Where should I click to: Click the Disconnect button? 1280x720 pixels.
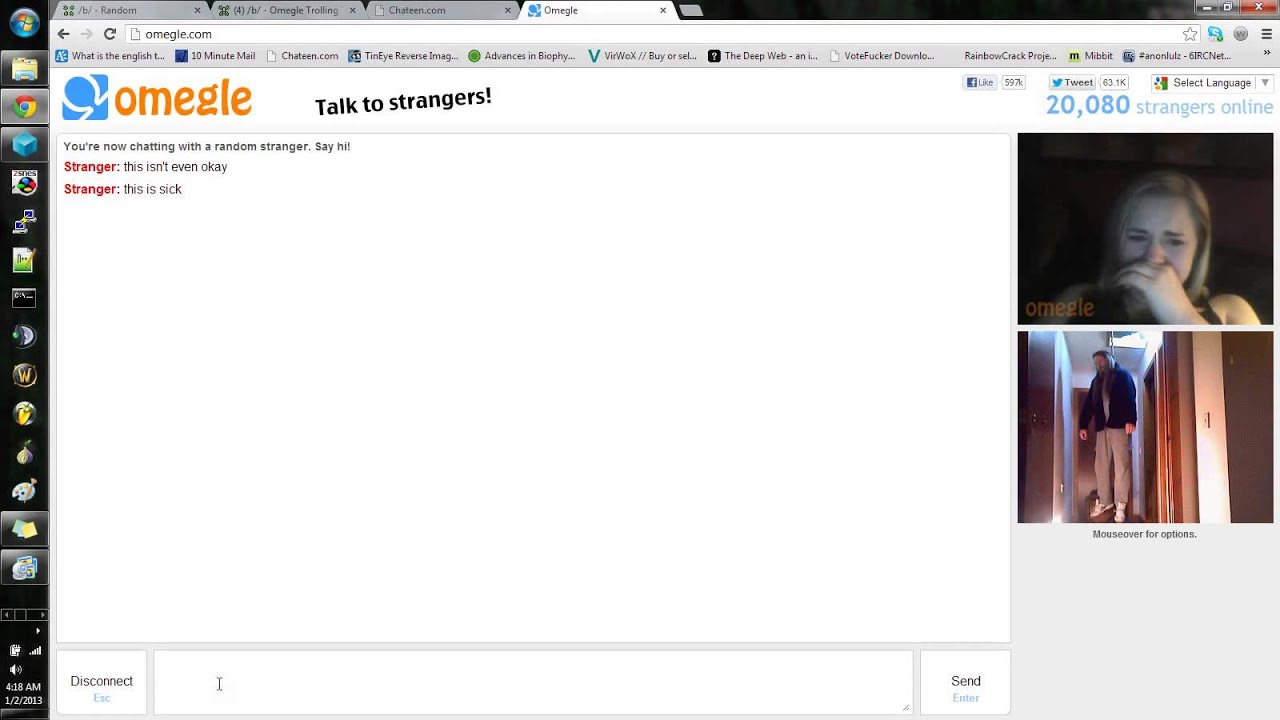pyautogui.click(x=101, y=683)
